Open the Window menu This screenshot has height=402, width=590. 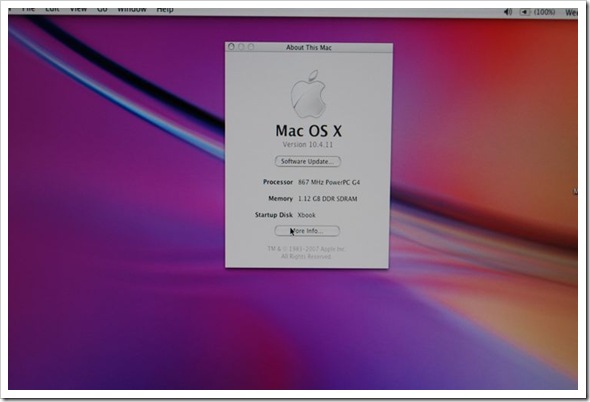point(131,10)
